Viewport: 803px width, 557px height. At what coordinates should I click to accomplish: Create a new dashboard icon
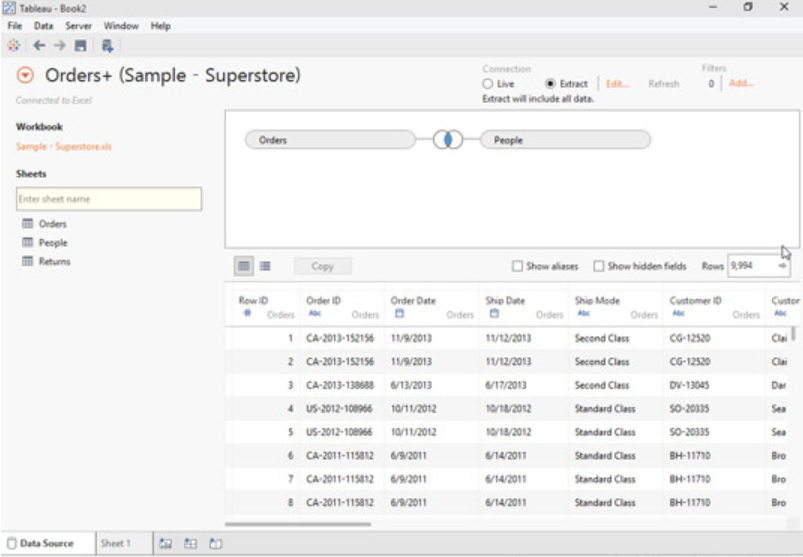click(191, 543)
